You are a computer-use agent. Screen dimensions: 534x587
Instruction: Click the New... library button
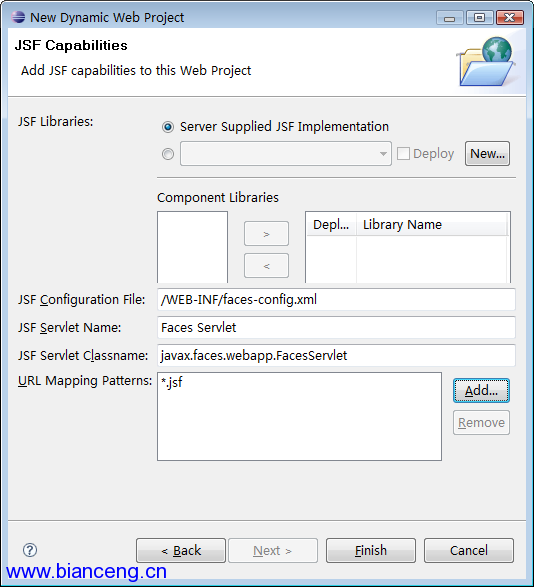click(x=487, y=153)
